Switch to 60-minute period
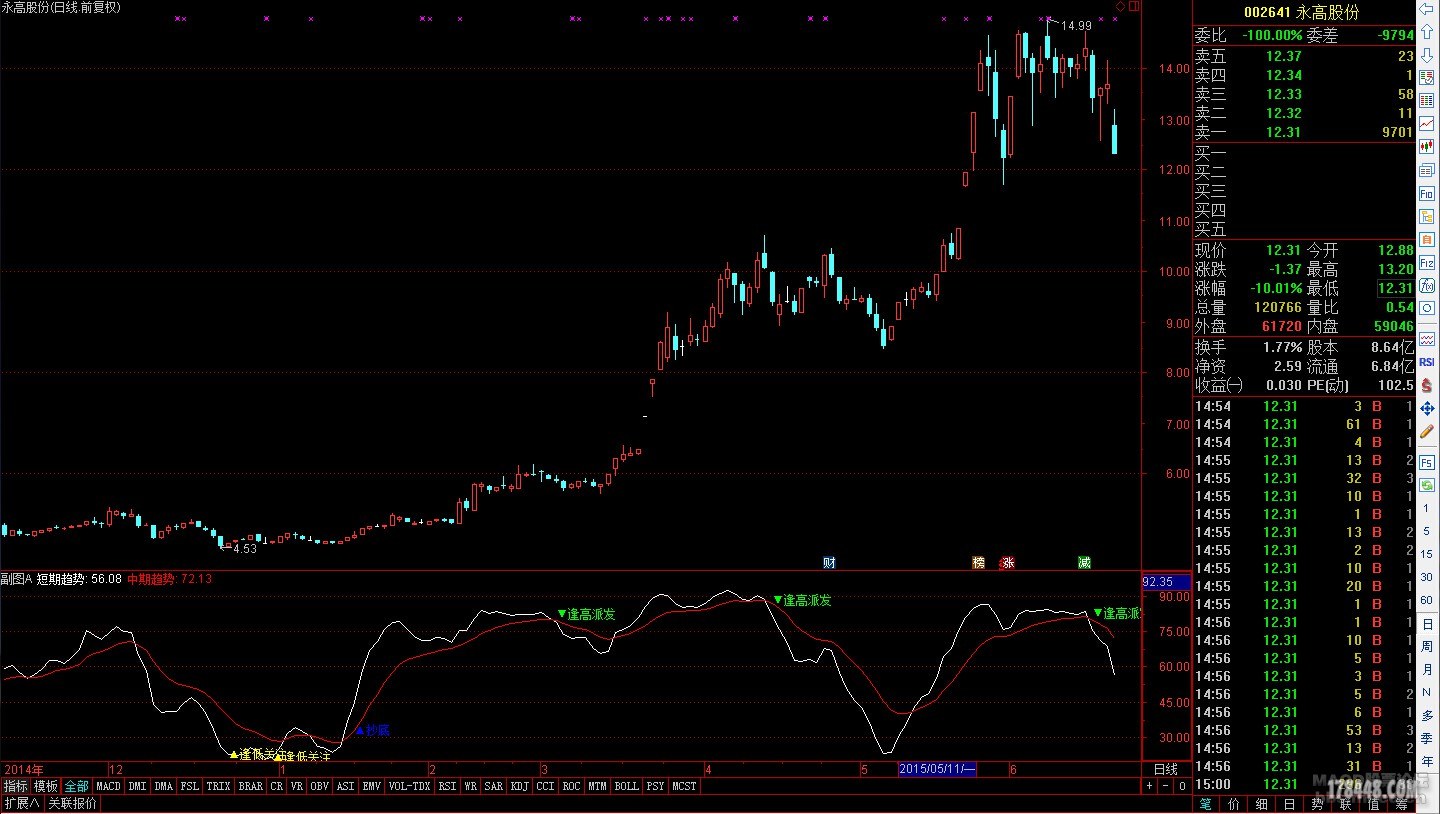The height and width of the screenshot is (814, 1440). (x=1427, y=600)
